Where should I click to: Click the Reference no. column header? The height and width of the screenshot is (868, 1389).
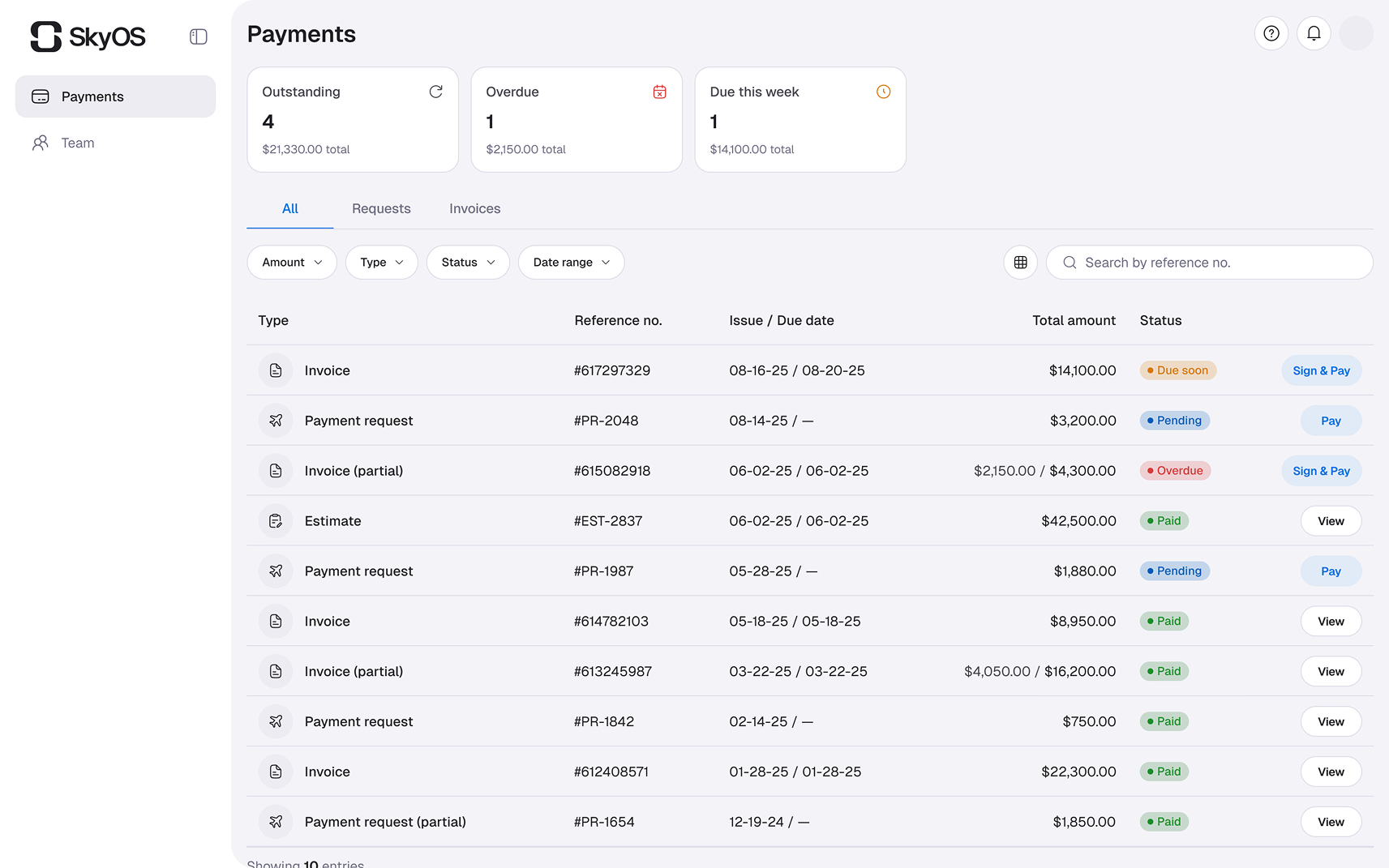click(618, 321)
